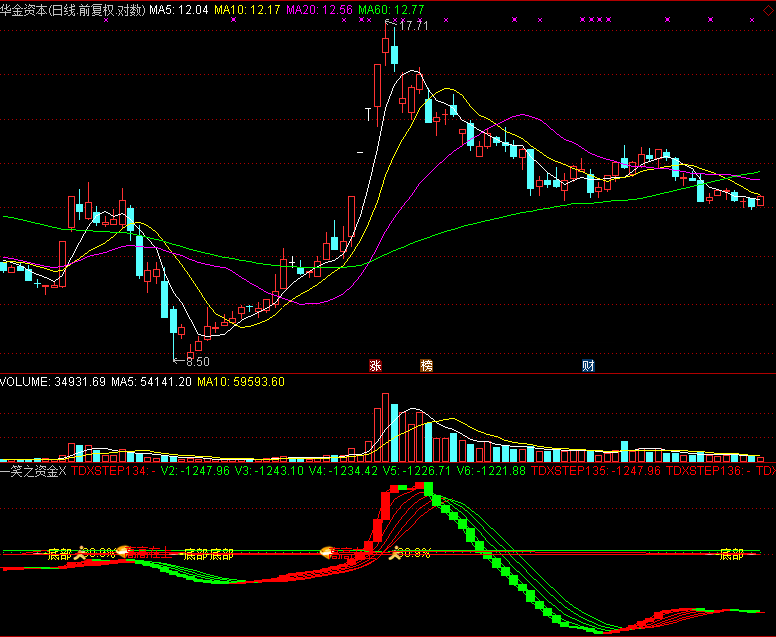Click the VOLUME: 34931.69 indicator label

point(53,382)
